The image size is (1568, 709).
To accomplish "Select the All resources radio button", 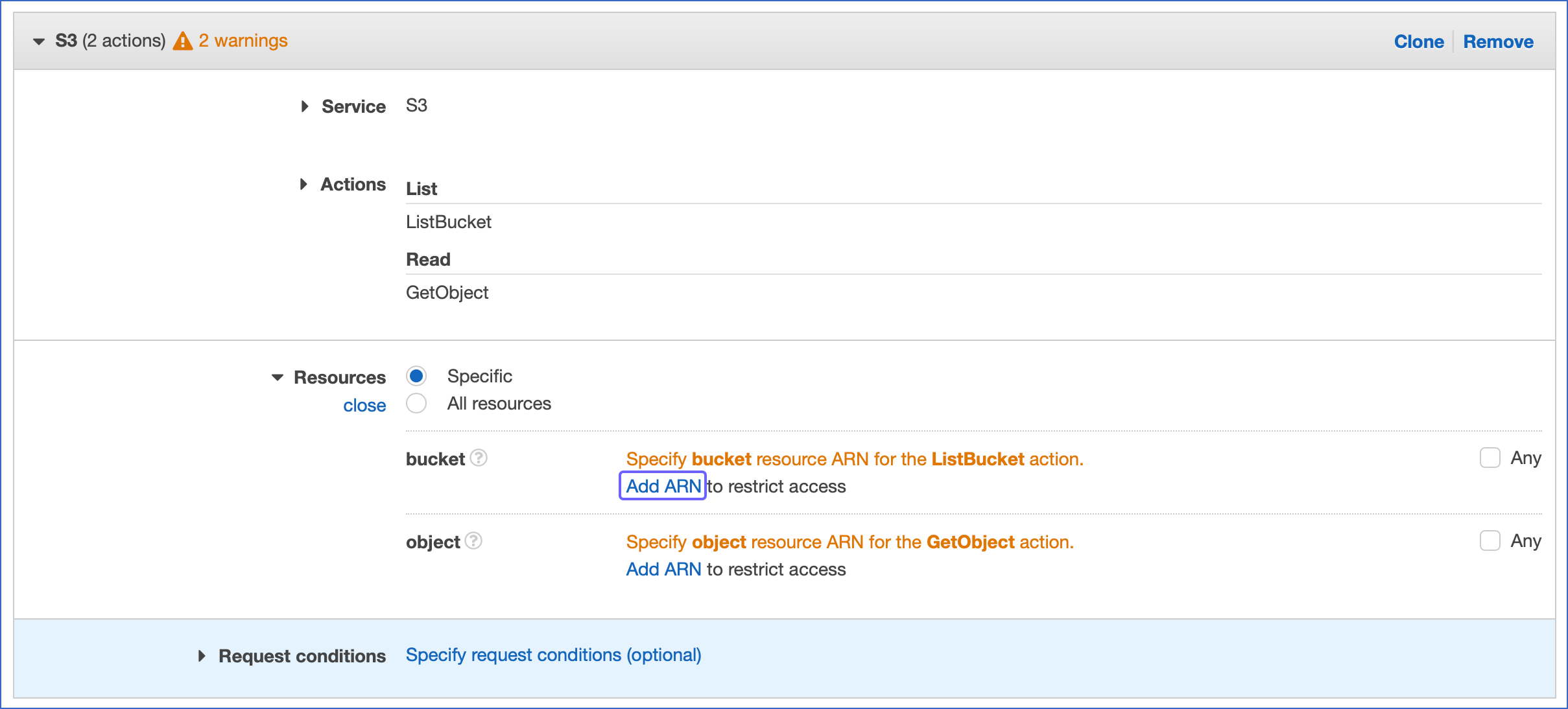I will click(x=416, y=403).
